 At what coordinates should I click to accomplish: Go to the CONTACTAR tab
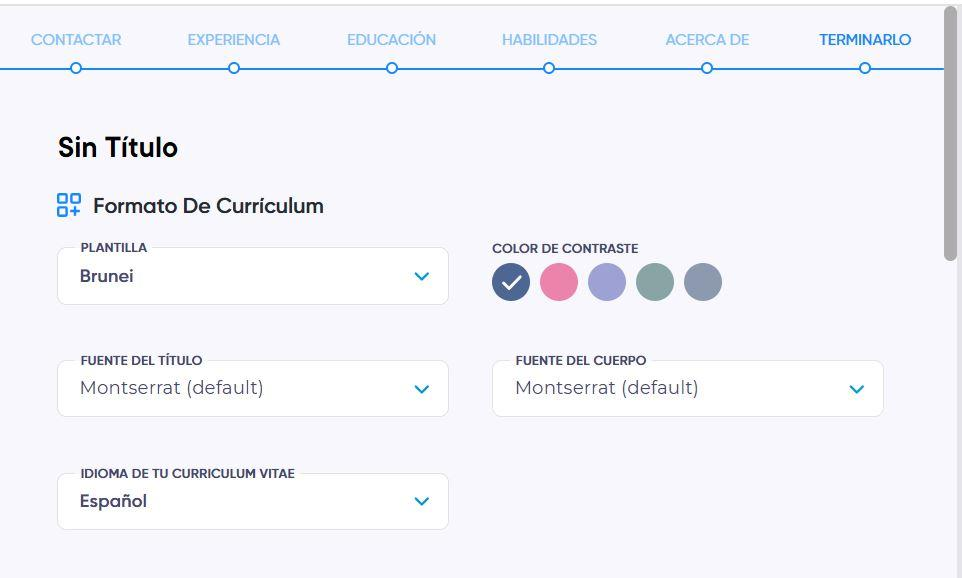(x=76, y=40)
